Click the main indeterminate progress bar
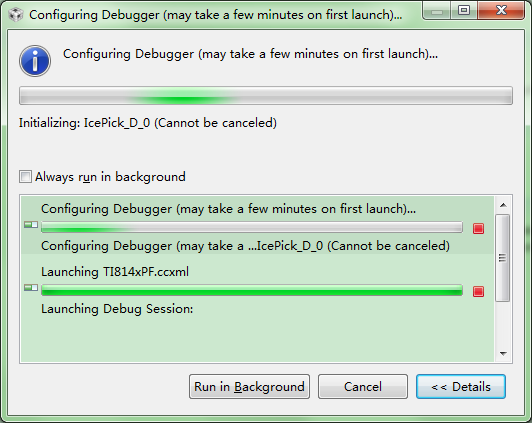 point(266,96)
